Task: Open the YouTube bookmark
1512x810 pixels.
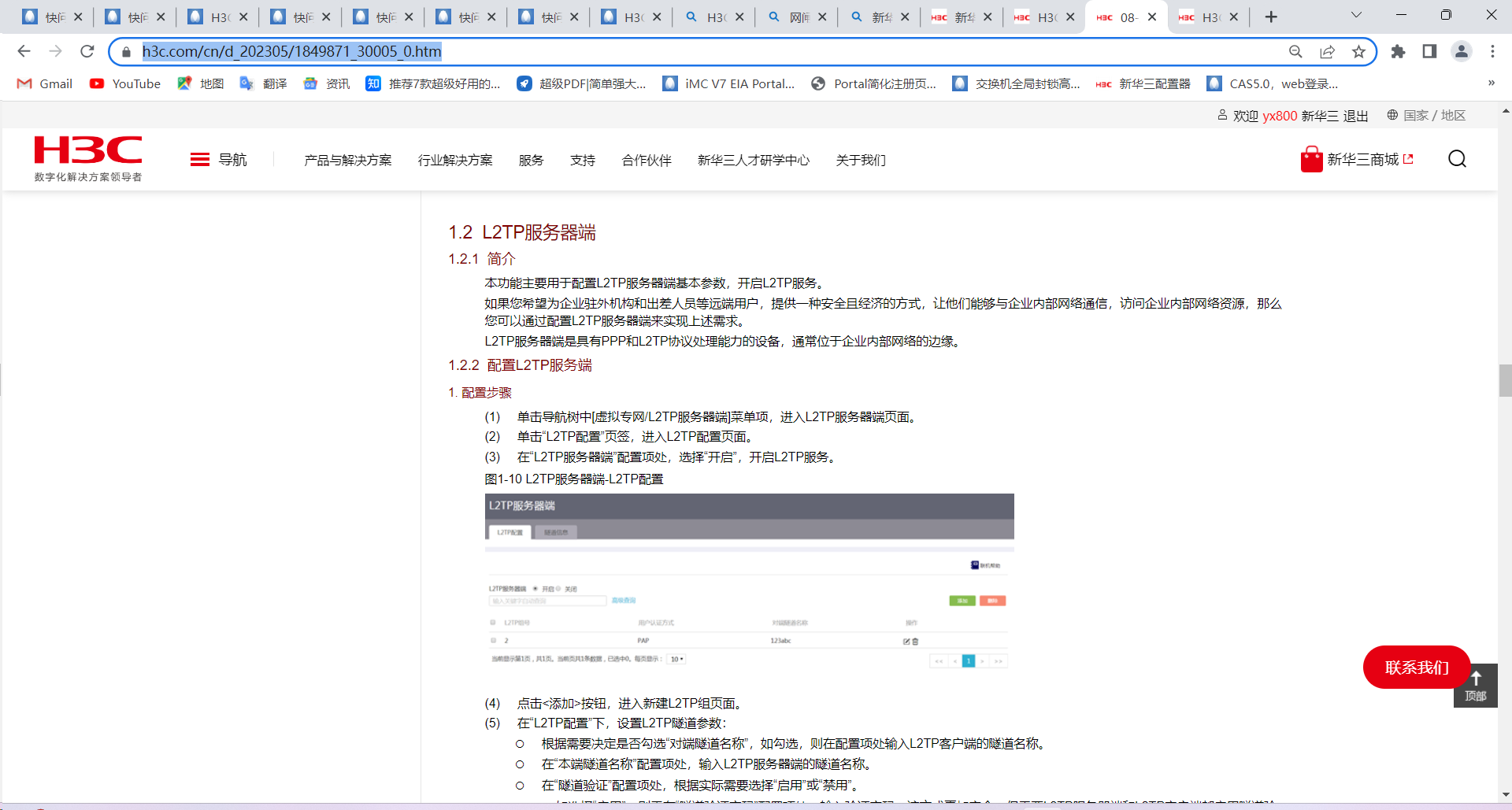Action: tap(125, 83)
